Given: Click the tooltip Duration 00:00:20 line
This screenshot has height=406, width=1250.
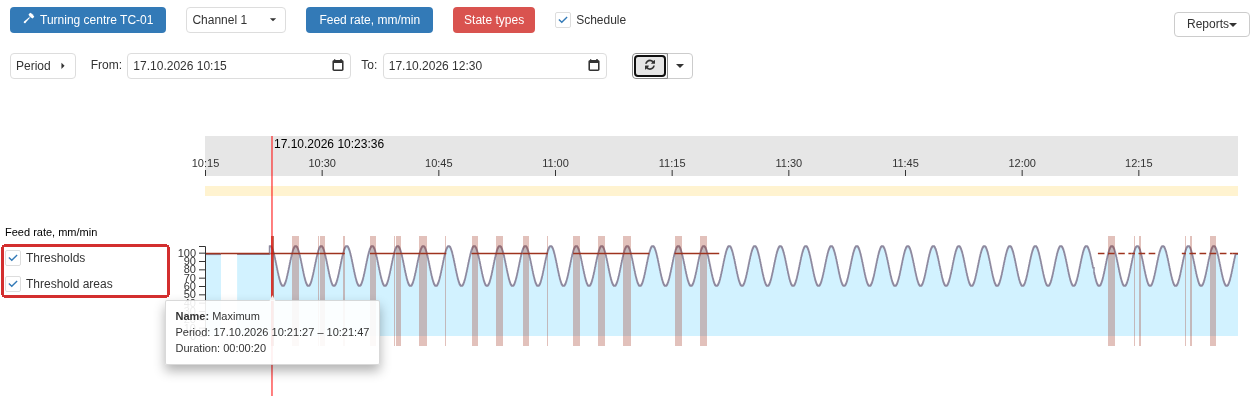Looking at the screenshot, I should pyautogui.click(x=221, y=348).
